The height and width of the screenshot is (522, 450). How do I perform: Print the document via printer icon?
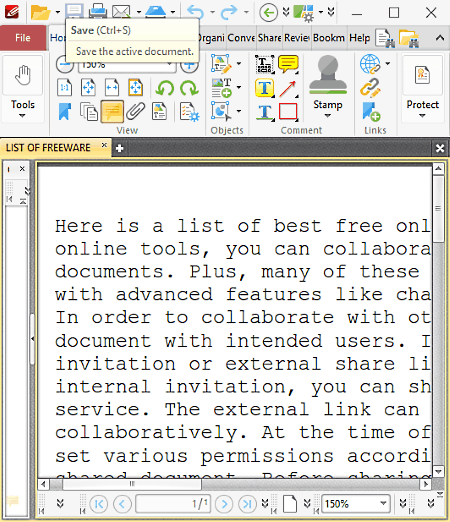pyautogui.click(x=98, y=11)
